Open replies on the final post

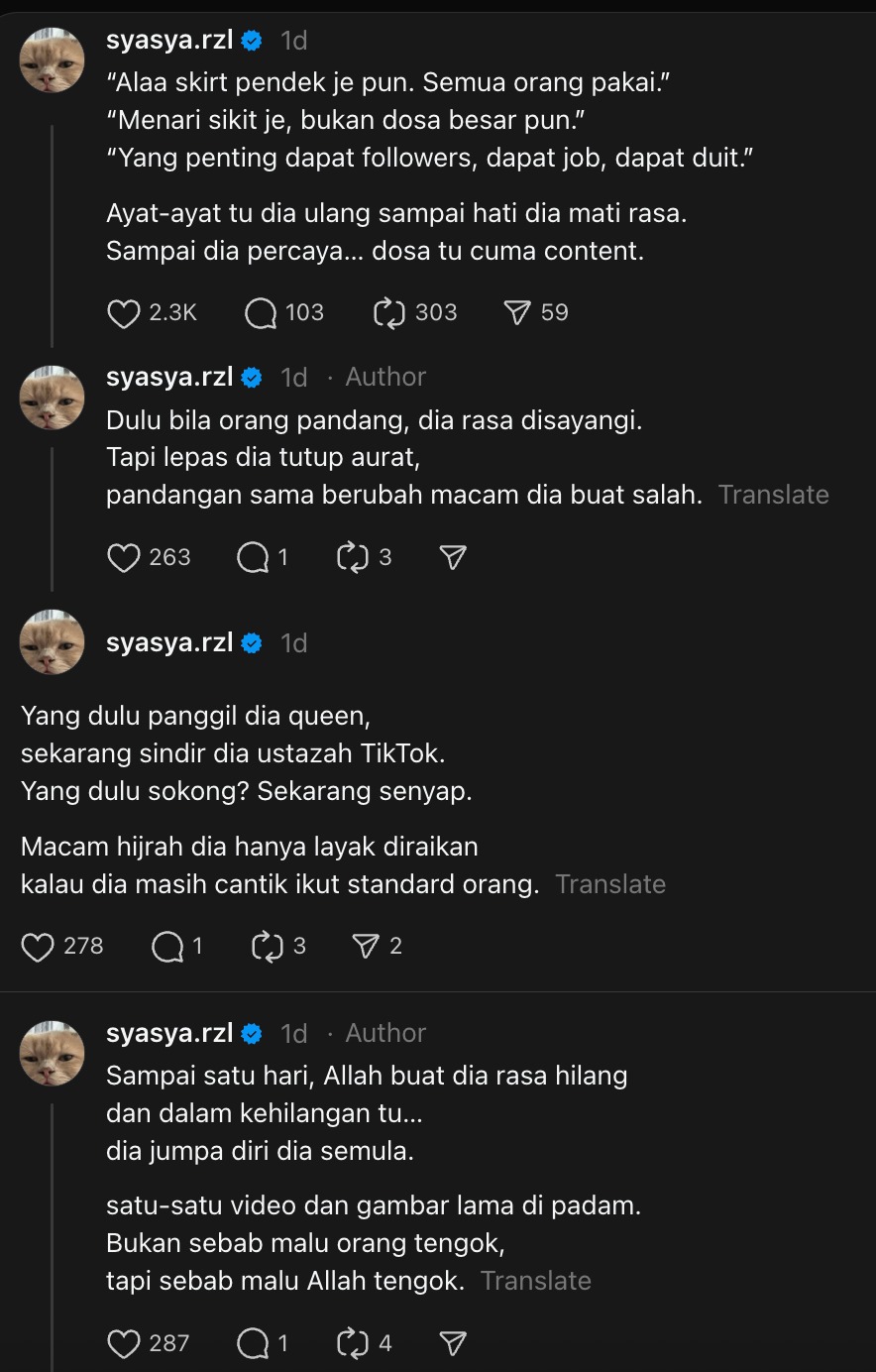tap(256, 1343)
